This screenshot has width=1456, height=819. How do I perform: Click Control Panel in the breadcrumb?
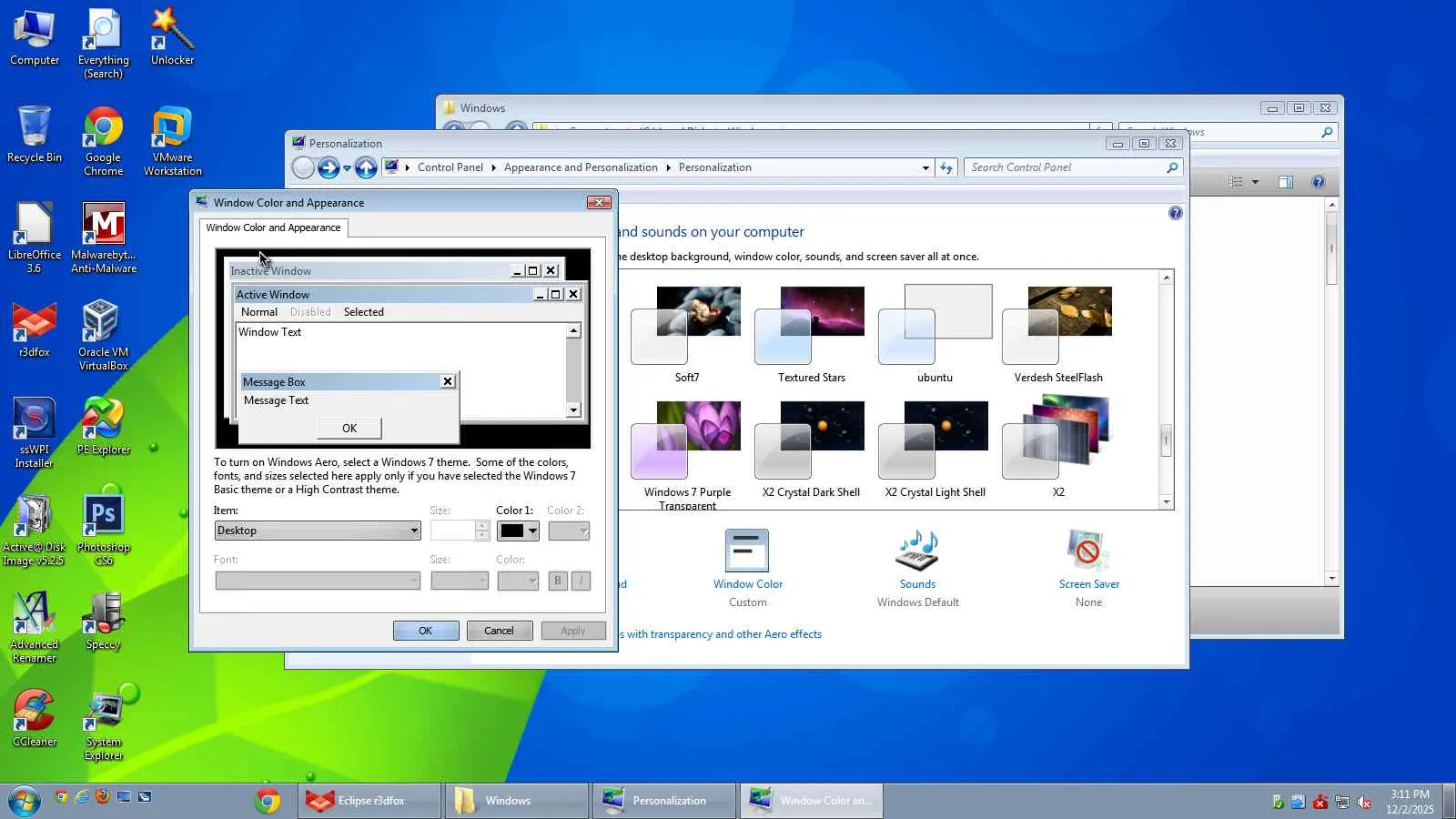[450, 167]
